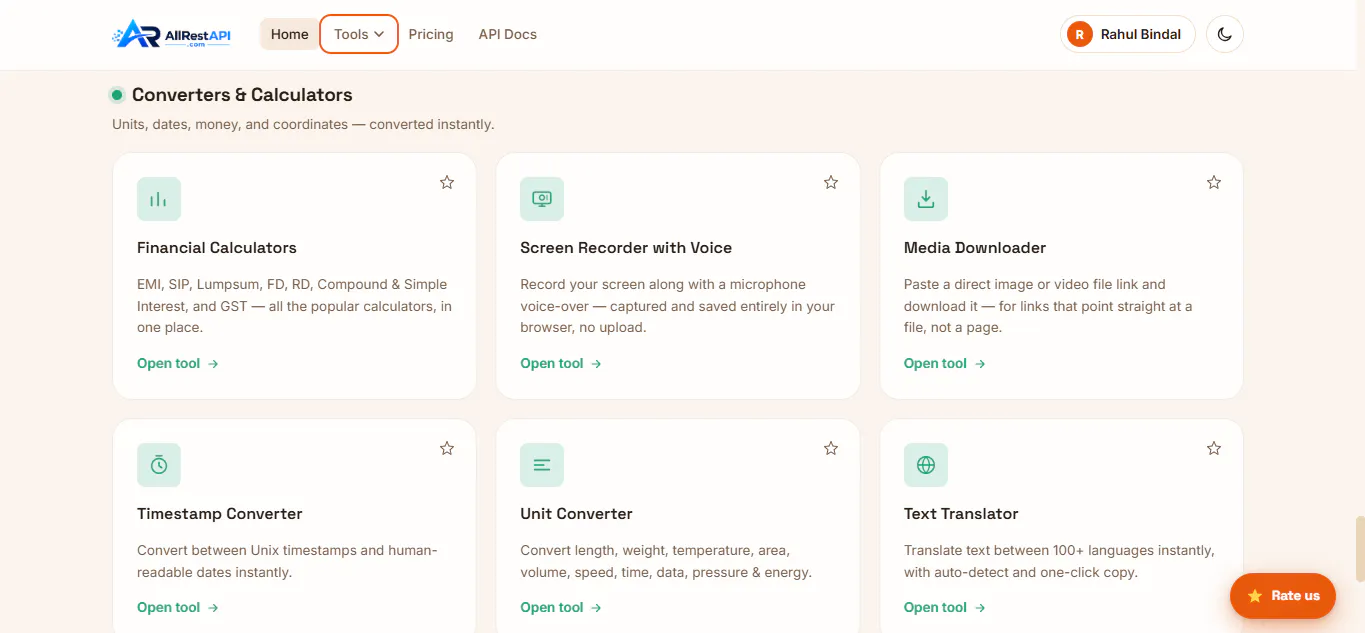Click the Unit Converter title
The height and width of the screenshot is (633, 1365).
(x=576, y=513)
